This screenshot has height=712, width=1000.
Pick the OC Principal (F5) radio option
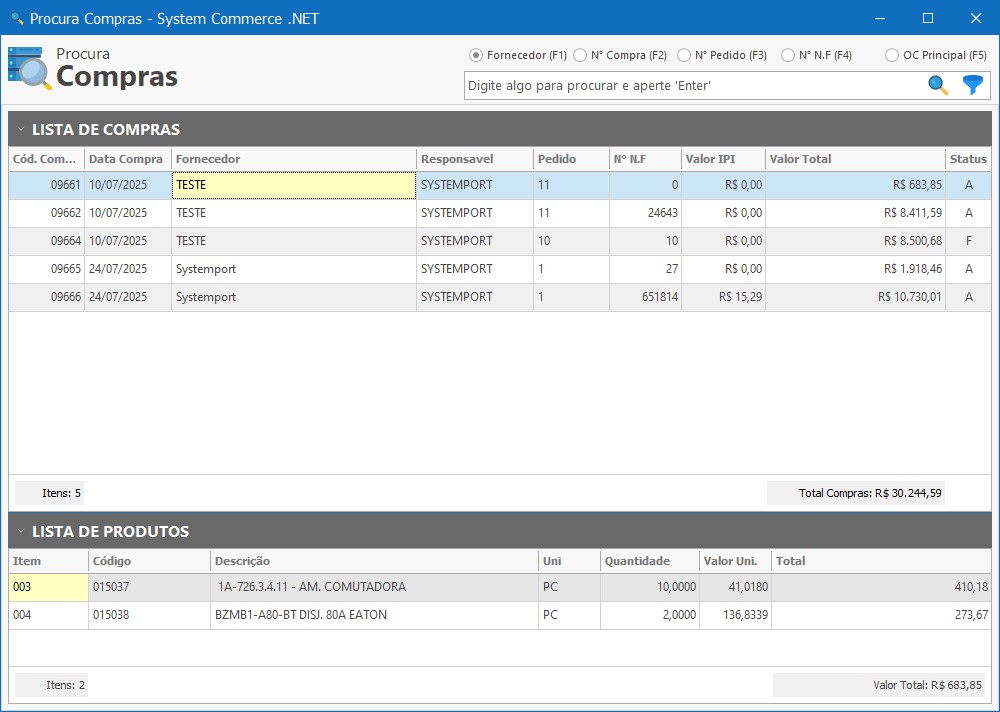pyautogui.click(x=892, y=56)
